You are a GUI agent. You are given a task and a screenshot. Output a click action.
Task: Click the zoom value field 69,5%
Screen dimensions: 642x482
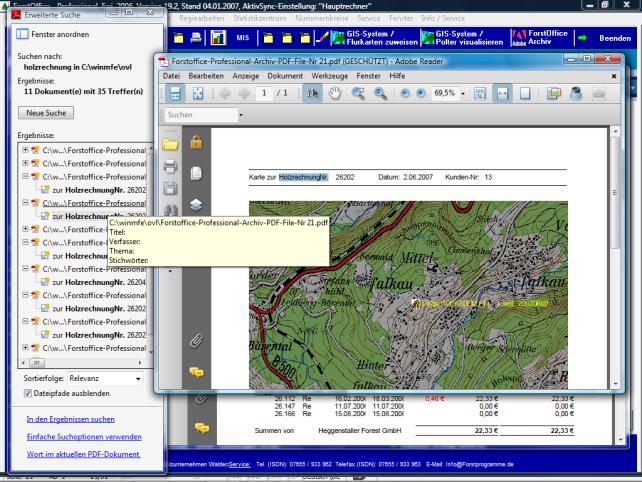point(444,93)
